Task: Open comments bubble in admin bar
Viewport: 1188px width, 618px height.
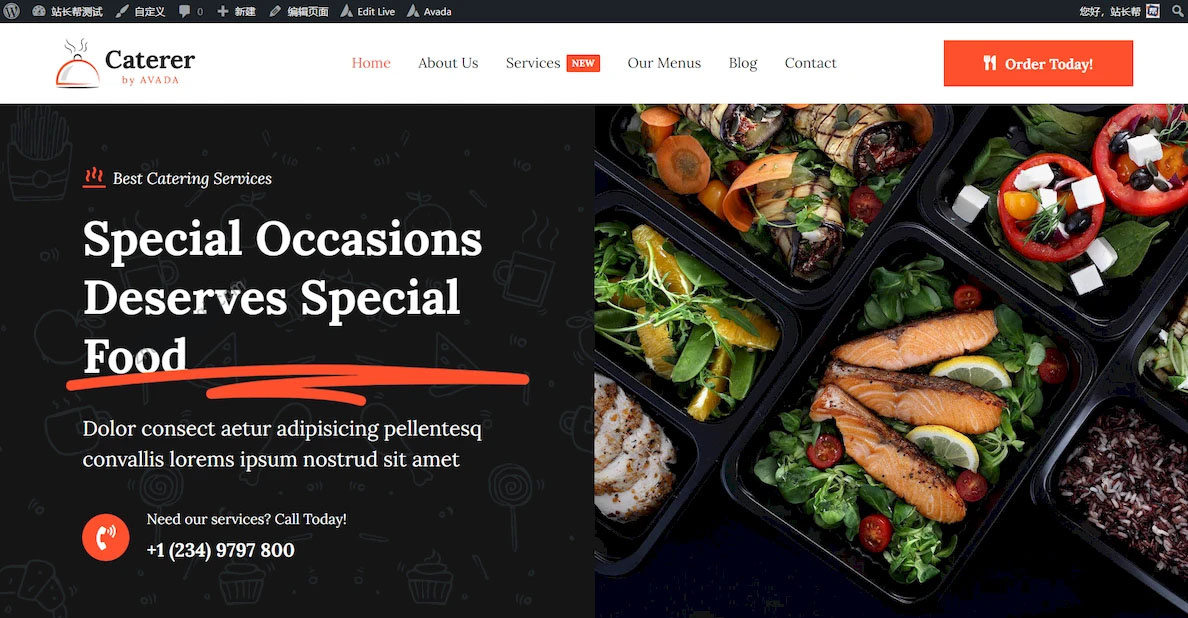Action: 191,11
